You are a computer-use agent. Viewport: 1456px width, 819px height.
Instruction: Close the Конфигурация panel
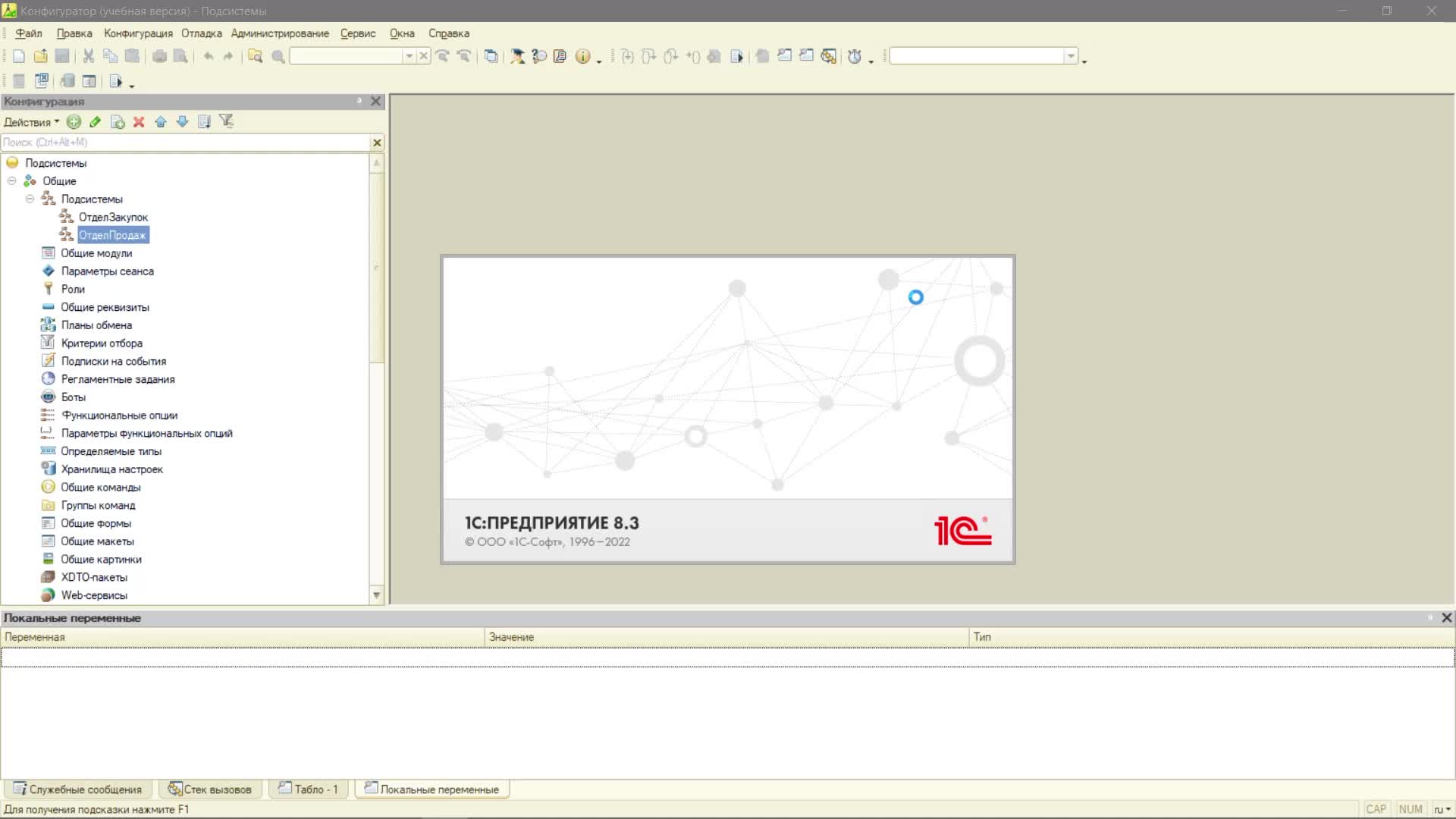375,101
